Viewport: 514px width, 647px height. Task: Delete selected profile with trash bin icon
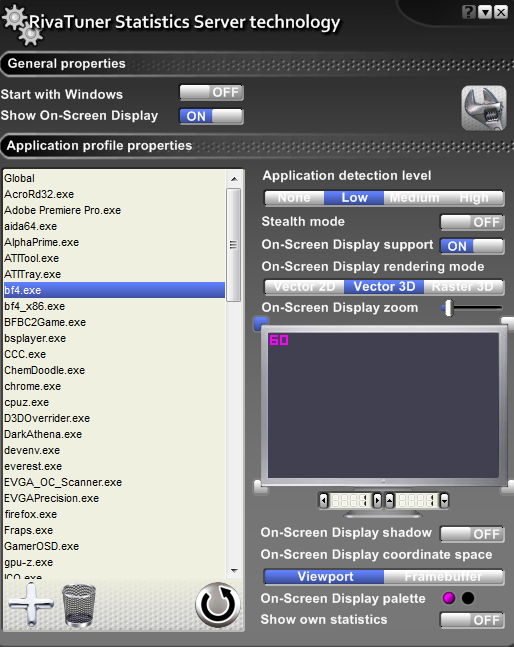tap(79, 605)
